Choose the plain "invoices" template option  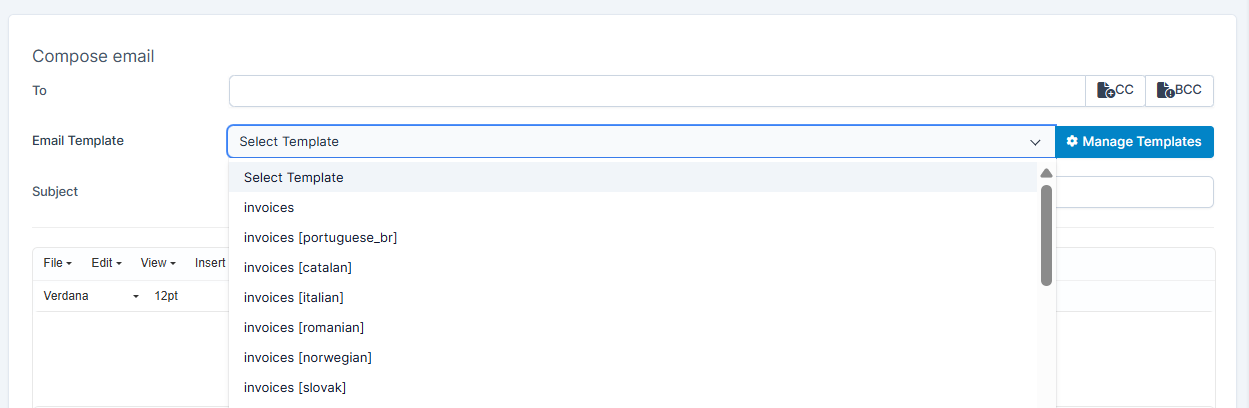pos(269,207)
